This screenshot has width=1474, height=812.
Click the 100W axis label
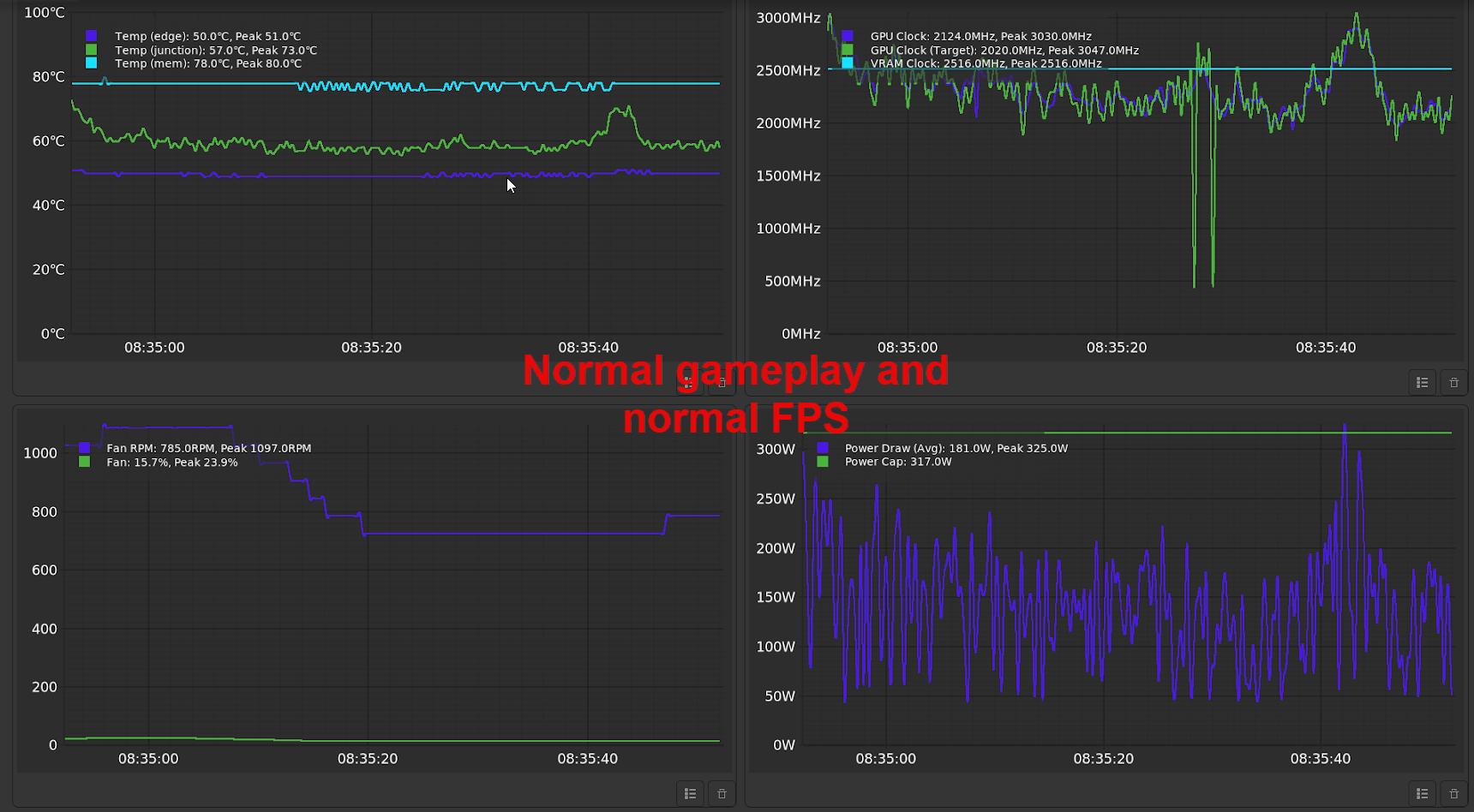[776, 647]
